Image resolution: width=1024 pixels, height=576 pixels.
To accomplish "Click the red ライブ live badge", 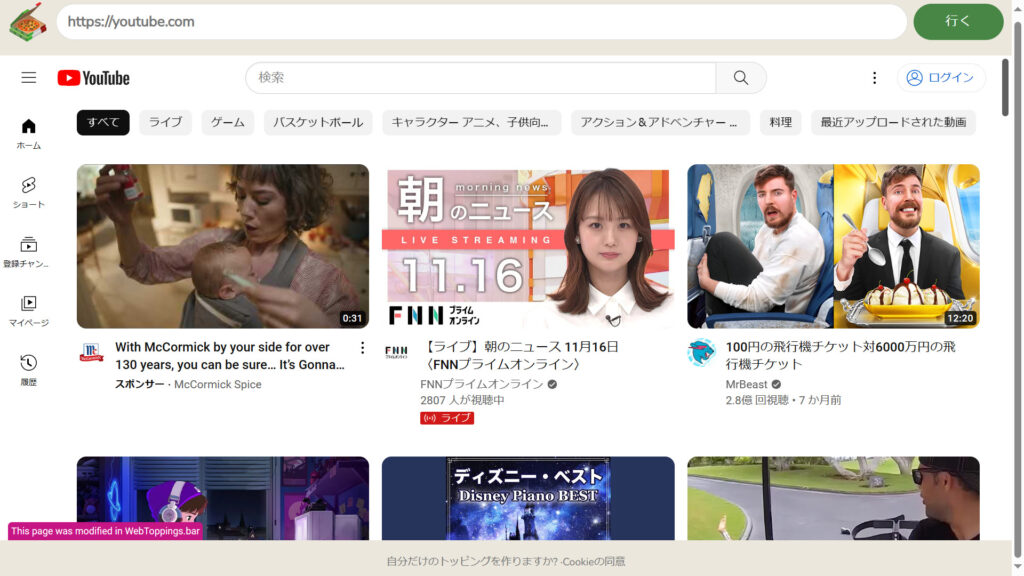I will click(x=447, y=418).
